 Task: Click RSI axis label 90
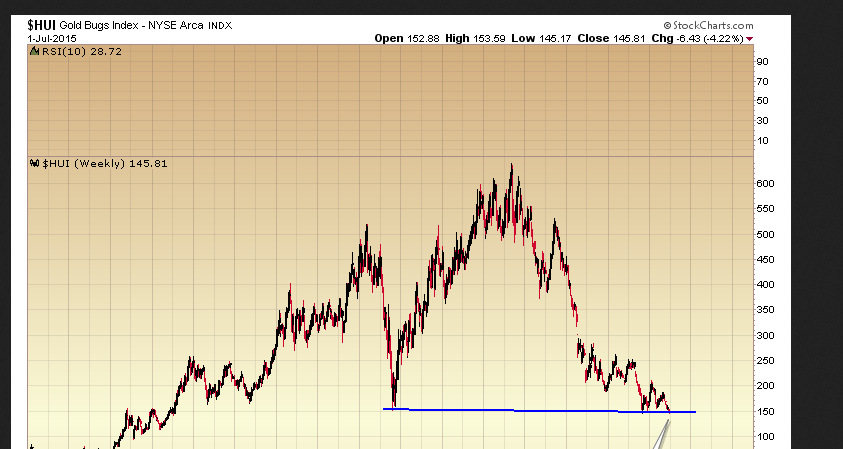(x=762, y=62)
